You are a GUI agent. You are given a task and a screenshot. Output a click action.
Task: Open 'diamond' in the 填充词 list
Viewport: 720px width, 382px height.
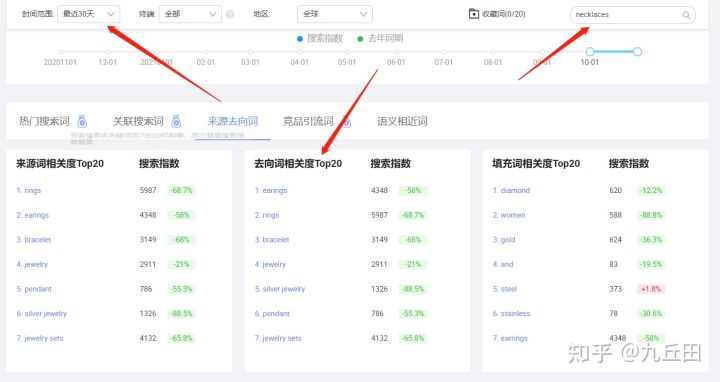(x=512, y=190)
